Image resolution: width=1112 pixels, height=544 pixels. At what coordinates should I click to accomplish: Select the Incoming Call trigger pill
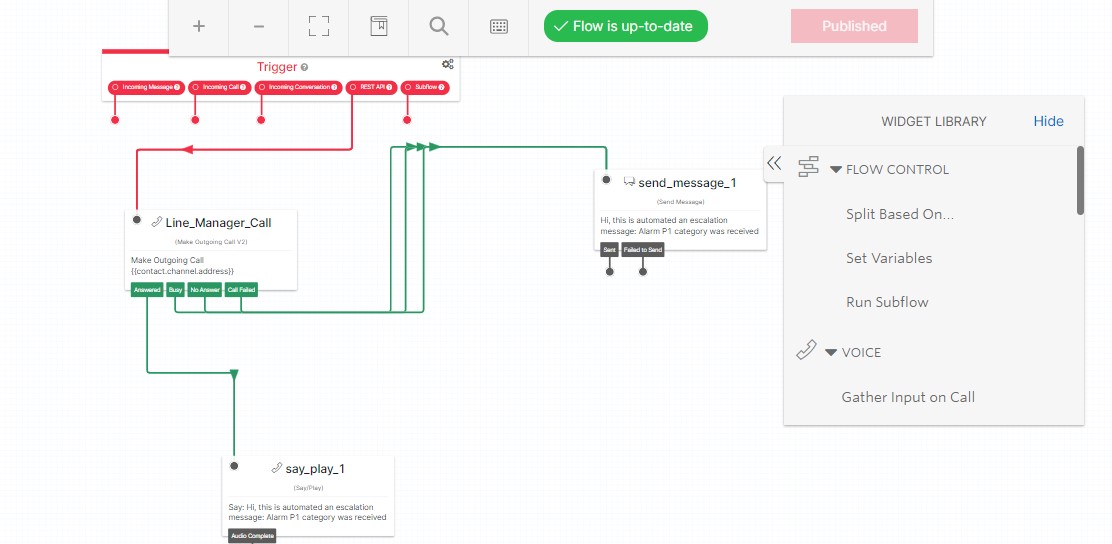click(x=219, y=88)
